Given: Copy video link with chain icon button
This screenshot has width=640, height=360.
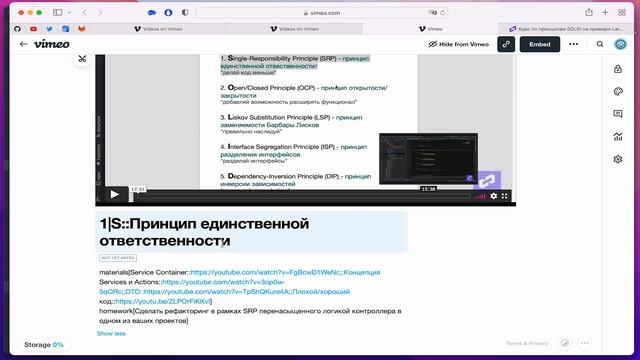Looking at the screenshot, I should coord(506,44).
